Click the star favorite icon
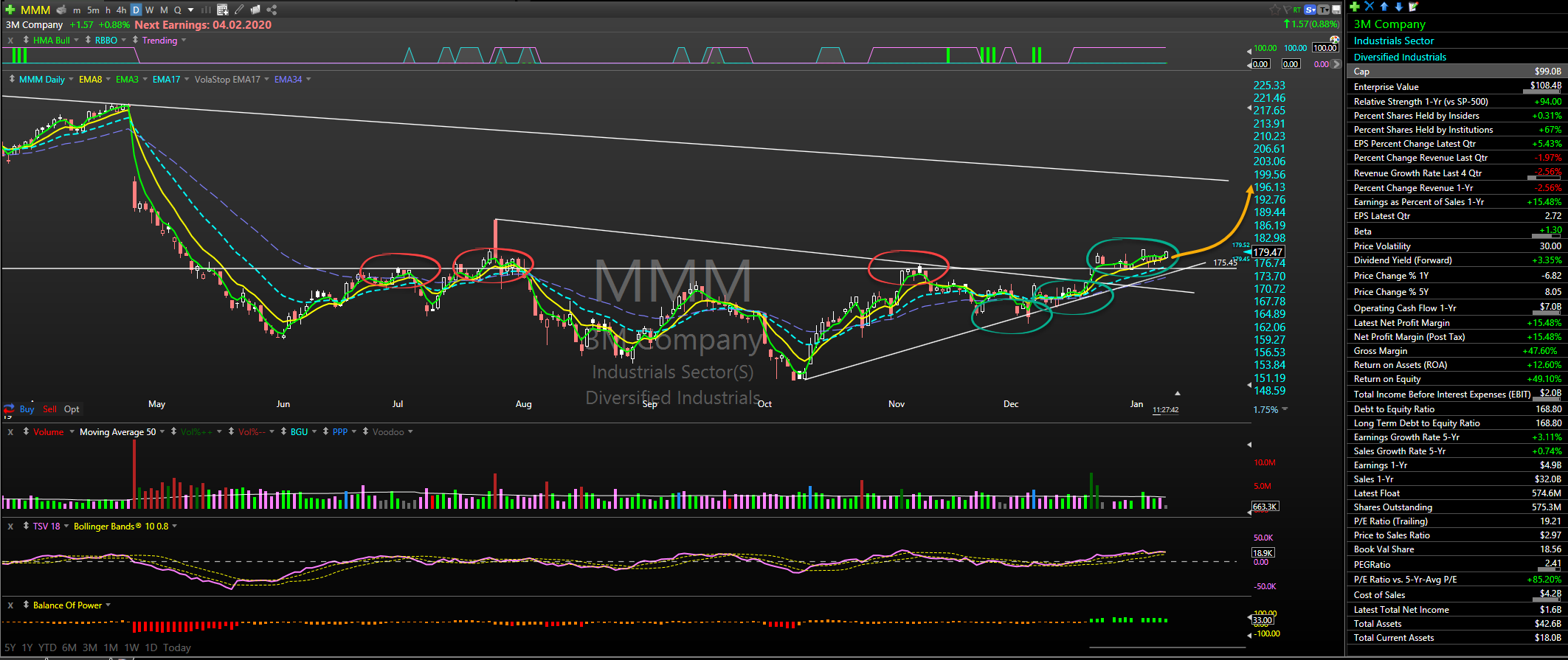The image size is (1568, 660). point(1275,10)
